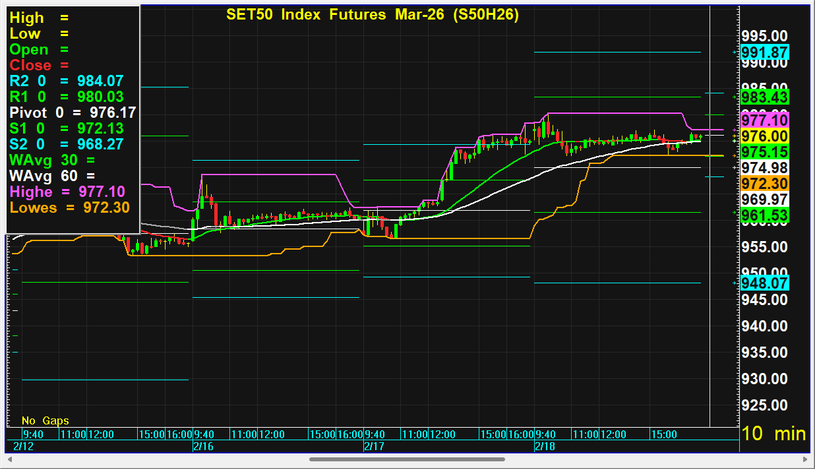Screen dimensions: 815x469
Task: Click the Highe legend entry
Action: point(66,191)
